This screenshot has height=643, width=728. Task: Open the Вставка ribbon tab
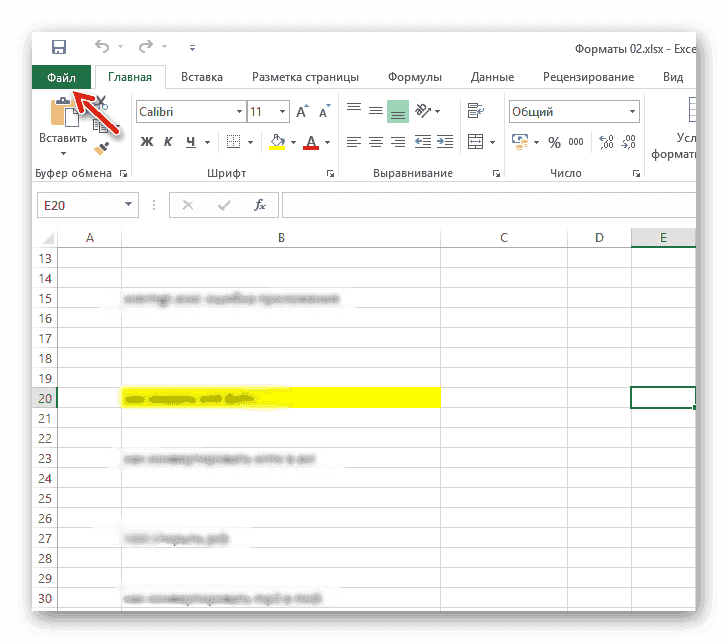click(x=202, y=77)
